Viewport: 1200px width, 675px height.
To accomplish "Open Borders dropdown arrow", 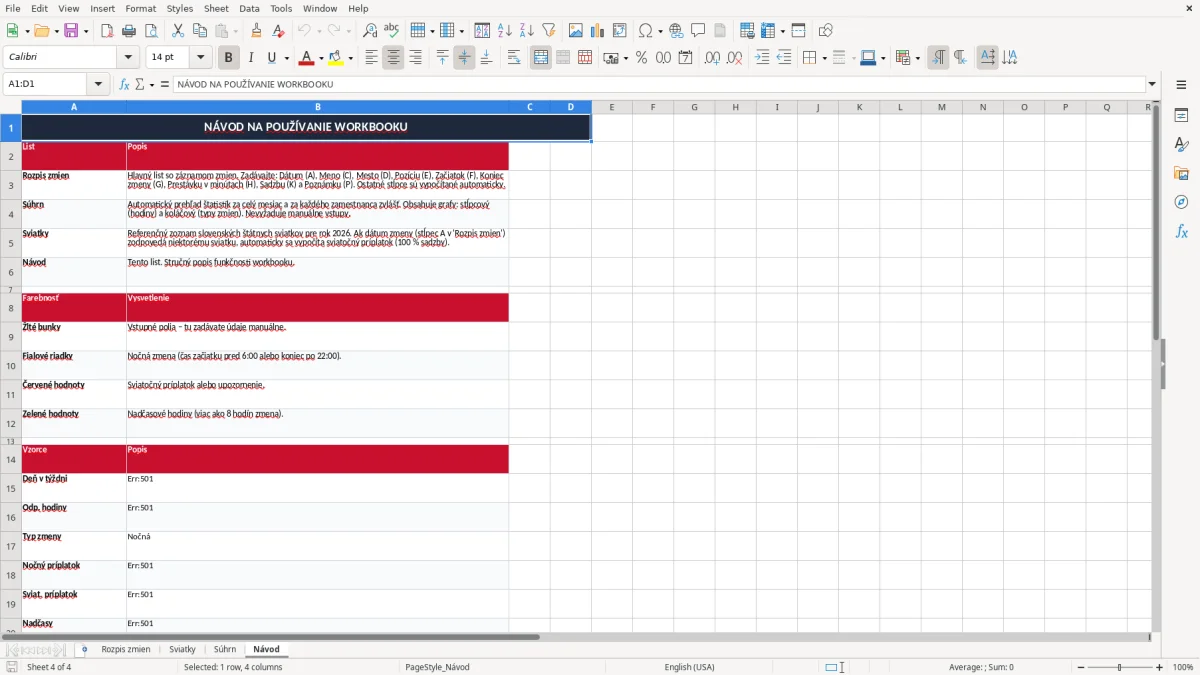I will point(824,59).
